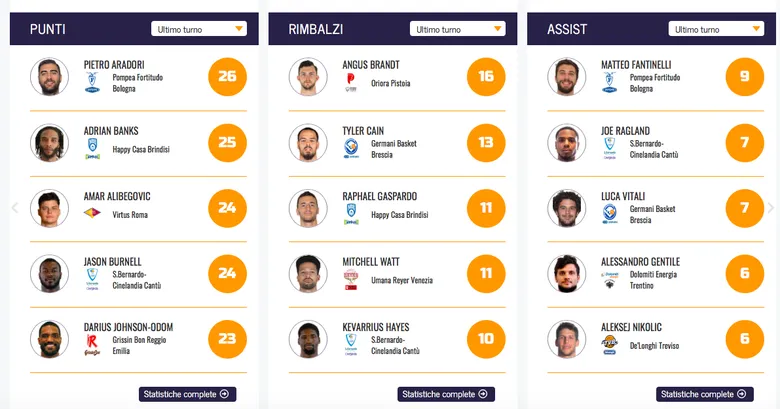Click Oriora Pistoia logo beside Angus Brandt

(351, 82)
